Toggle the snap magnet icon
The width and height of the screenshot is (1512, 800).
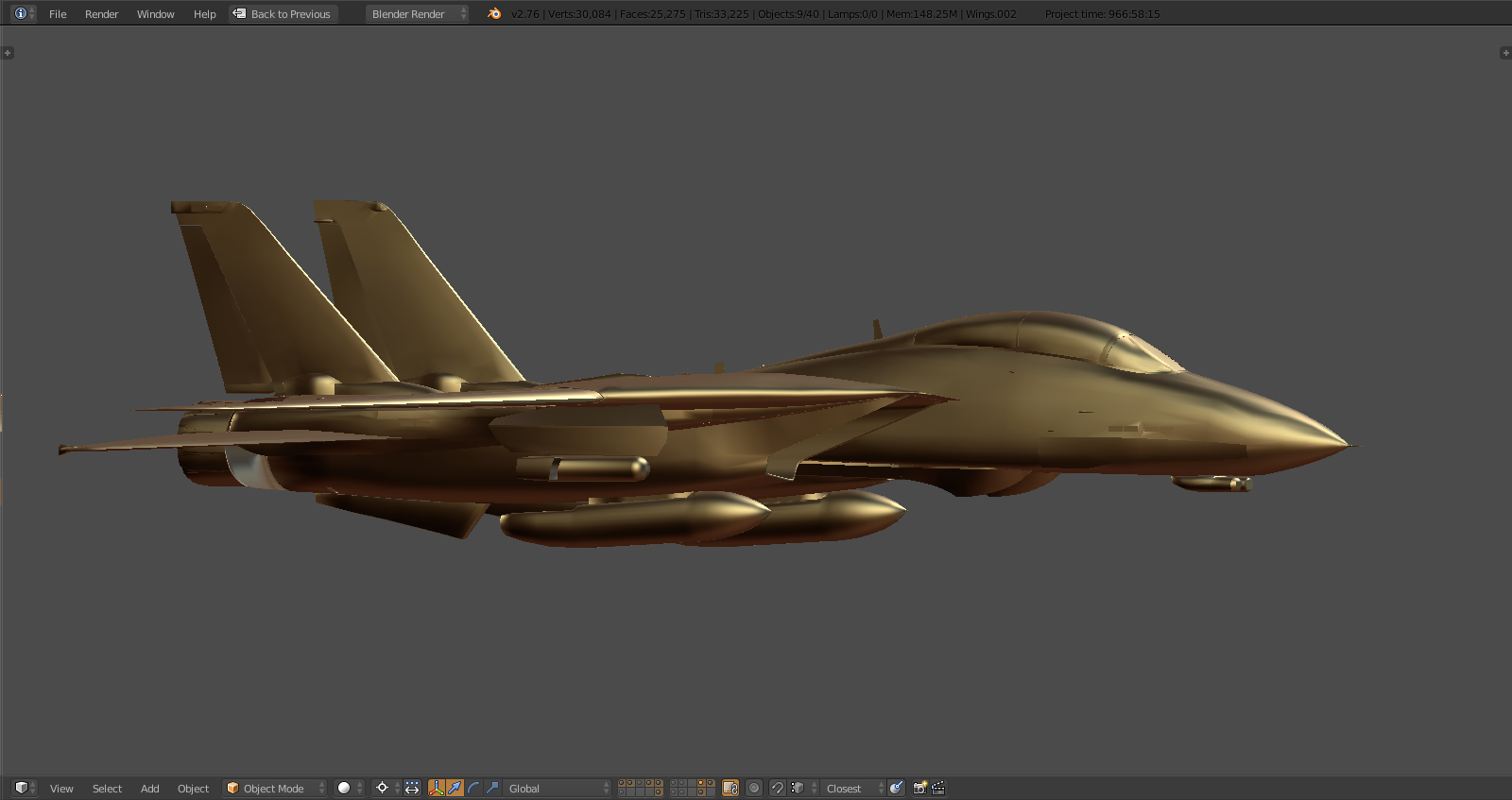coord(778,788)
